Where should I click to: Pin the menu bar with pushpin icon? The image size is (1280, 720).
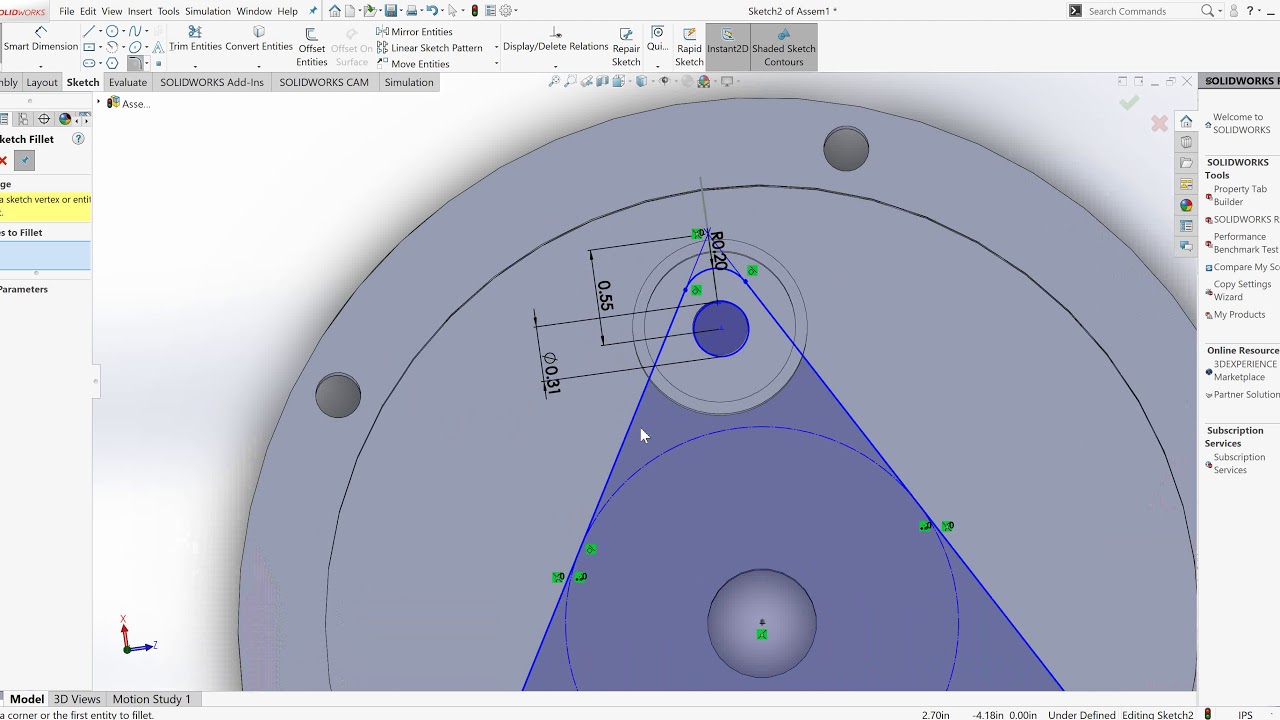tap(312, 11)
